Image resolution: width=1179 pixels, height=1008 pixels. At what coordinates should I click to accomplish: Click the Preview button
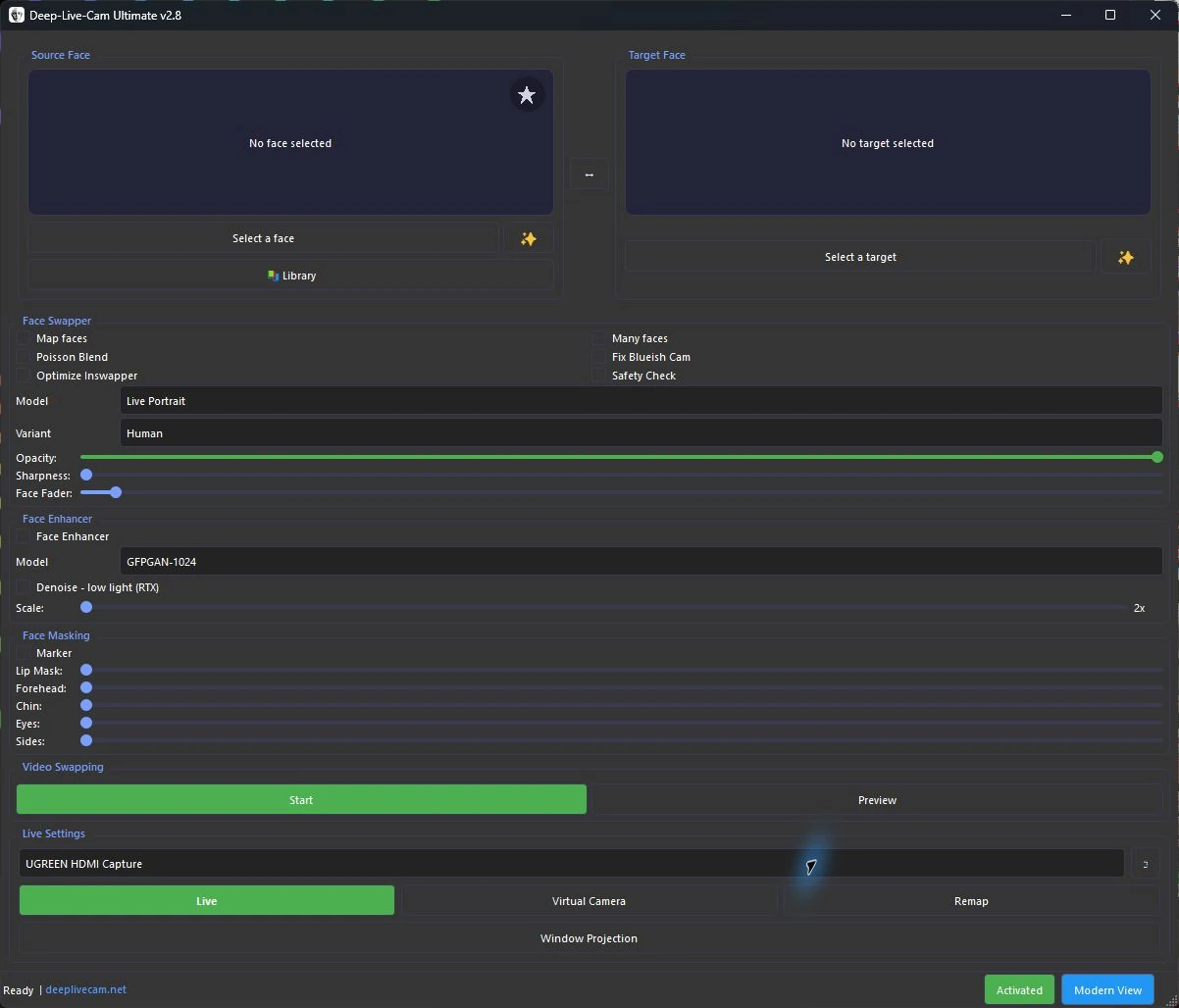[x=877, y=800]
